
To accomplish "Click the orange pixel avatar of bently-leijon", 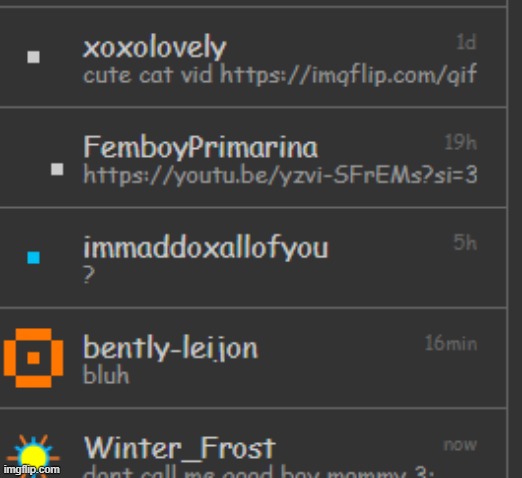I will [33, 358].
